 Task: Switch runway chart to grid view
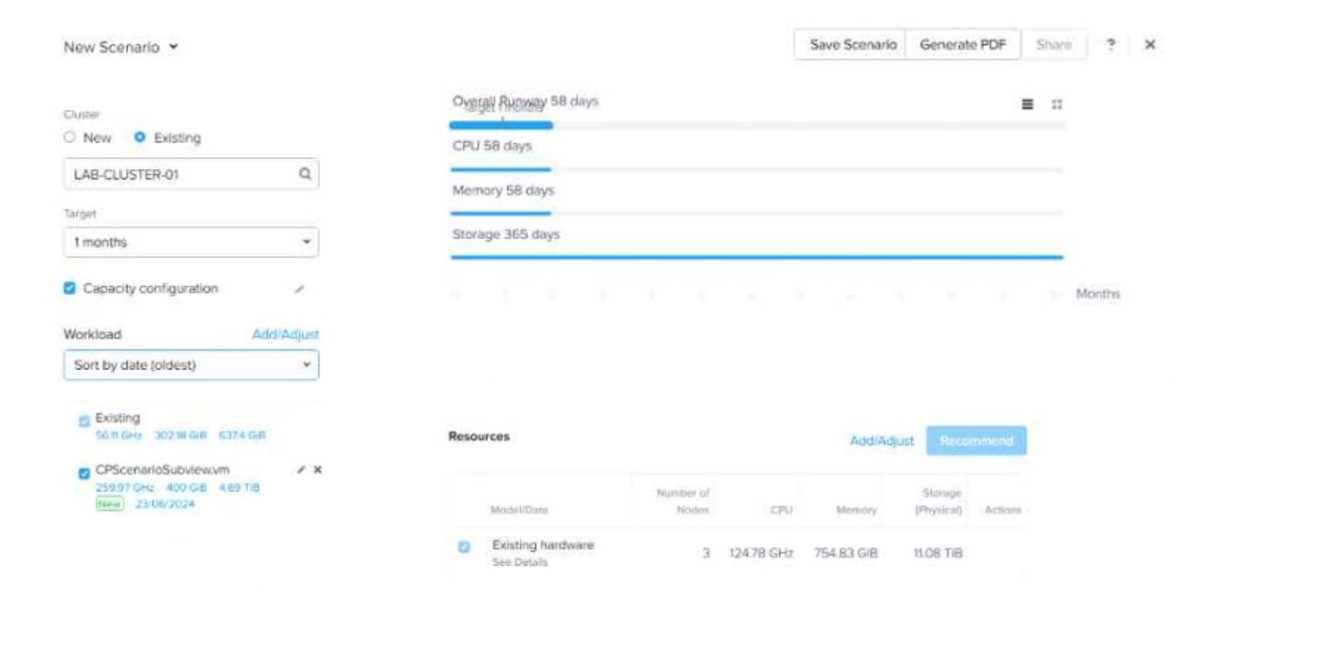[1057, 105]
